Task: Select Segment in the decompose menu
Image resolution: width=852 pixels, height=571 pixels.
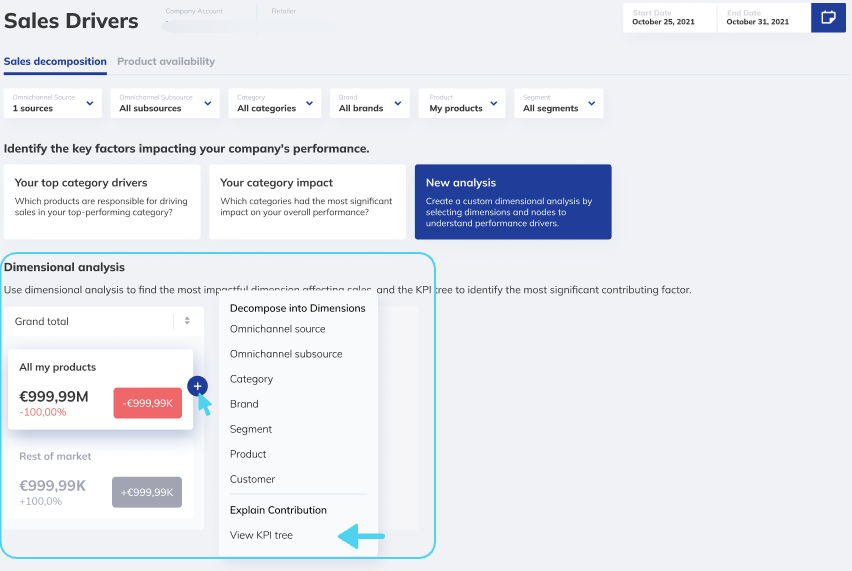Action: point(251,429)
